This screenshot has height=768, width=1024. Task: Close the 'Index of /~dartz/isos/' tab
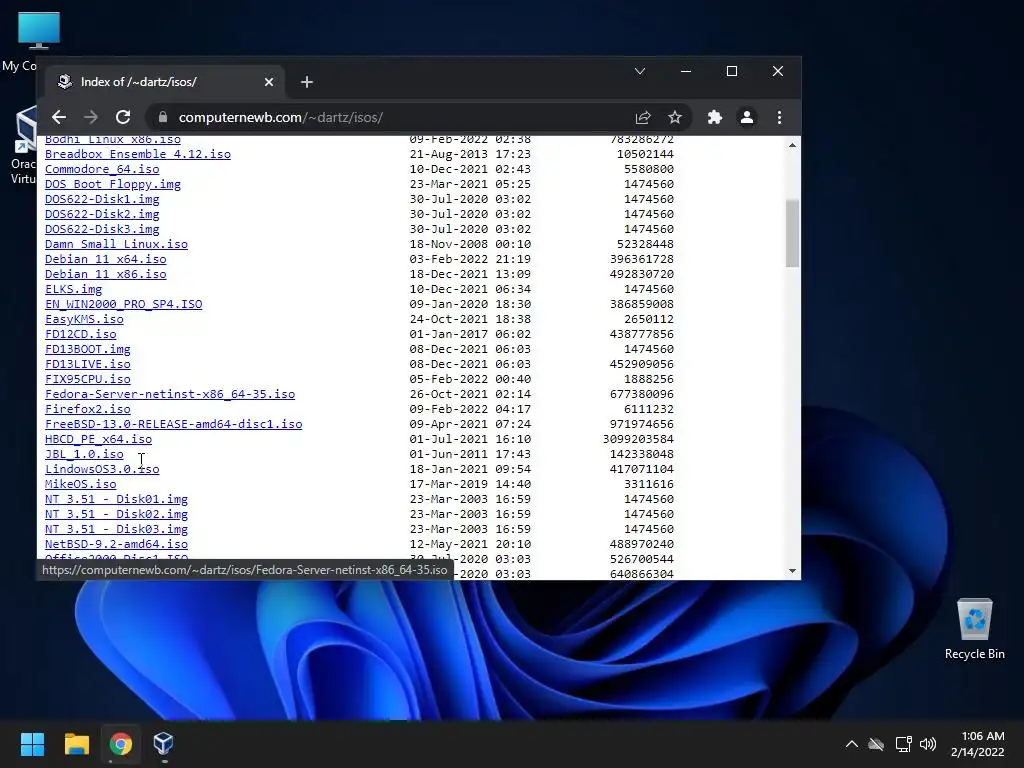(x=268, y=82)
